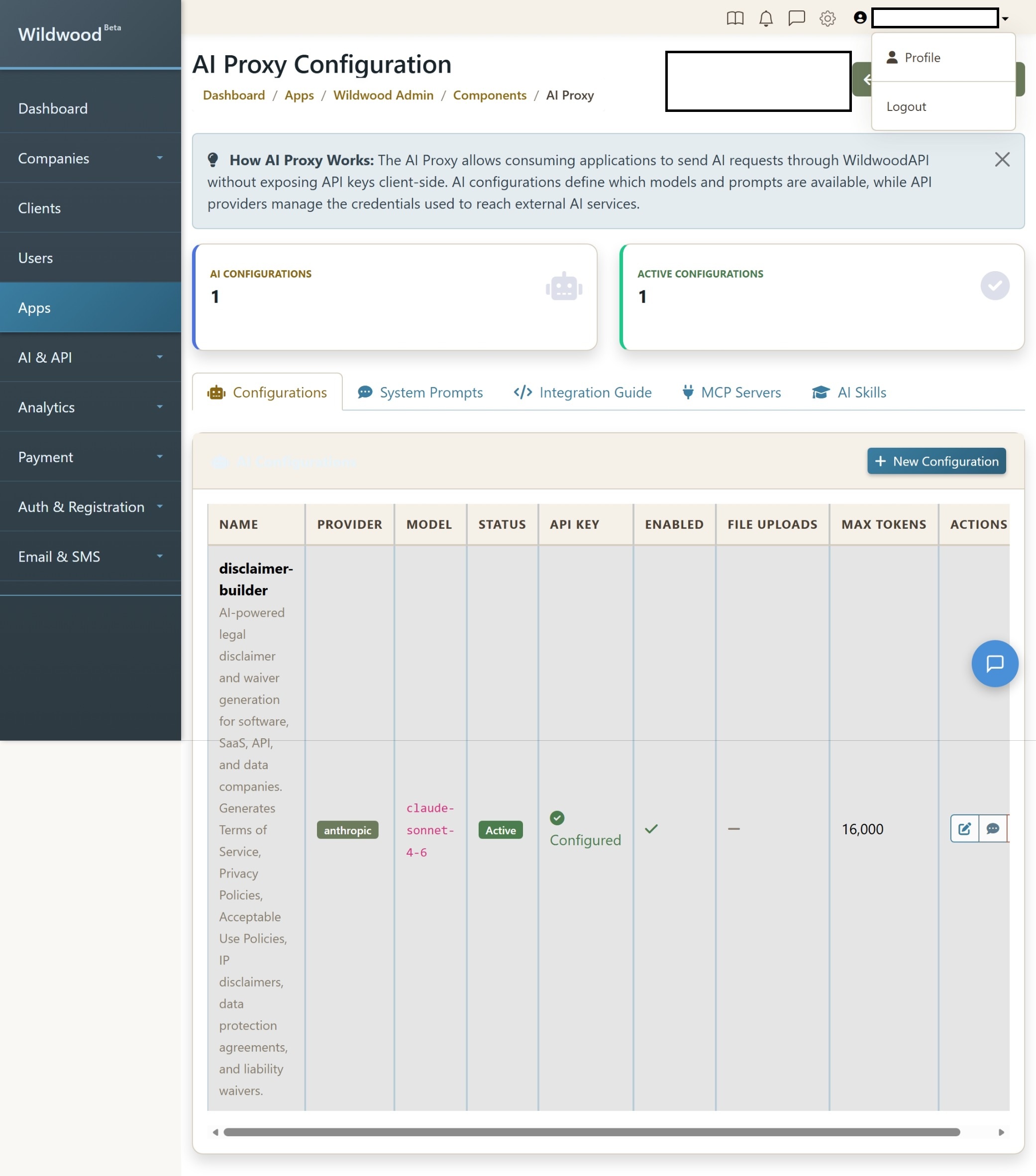Image resolution: width=1036 pixels, height=1176 pixels.
Task: Open the messages chat icon in header
Action: pyautogui.click(x=797, y=18)
